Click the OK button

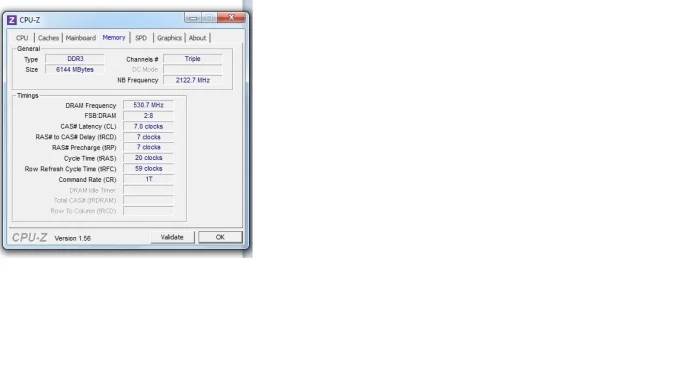[x=220, y=237]
